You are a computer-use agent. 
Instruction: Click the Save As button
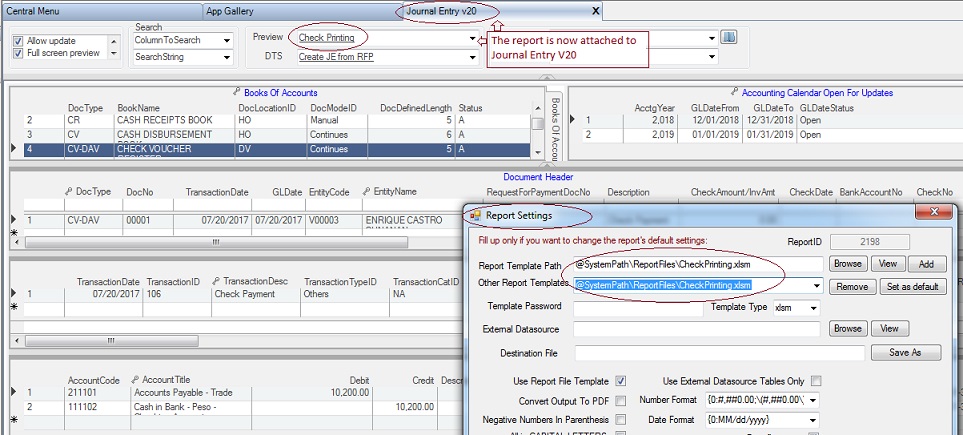[x=905, y=353]
